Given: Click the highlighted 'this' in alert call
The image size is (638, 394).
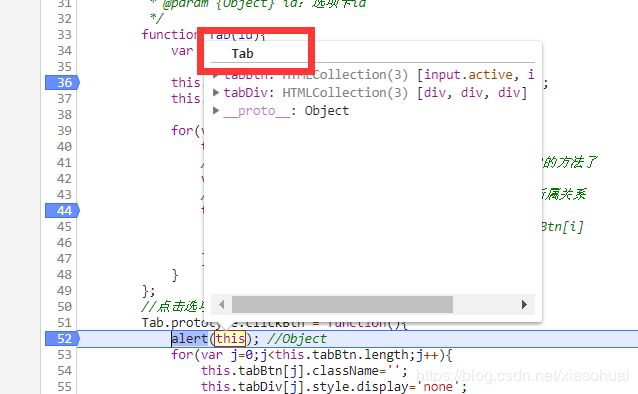Looking at the screenshot, I should point(230,339).
